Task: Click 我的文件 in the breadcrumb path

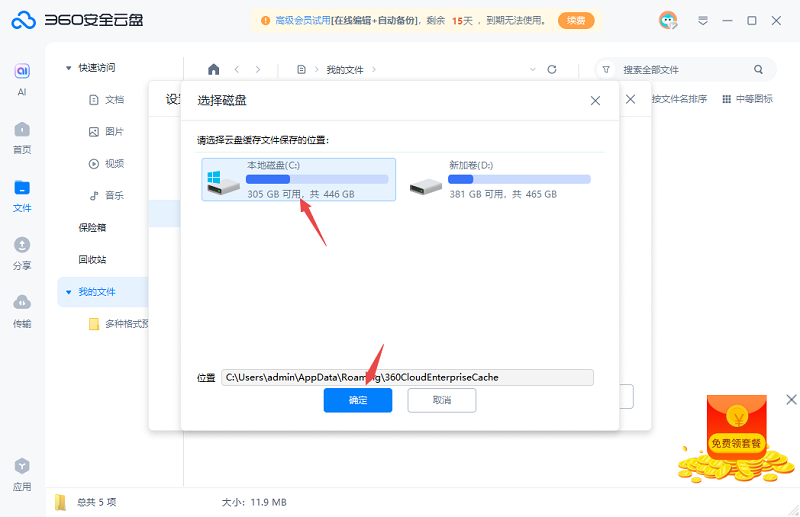Action: [345, 70]
